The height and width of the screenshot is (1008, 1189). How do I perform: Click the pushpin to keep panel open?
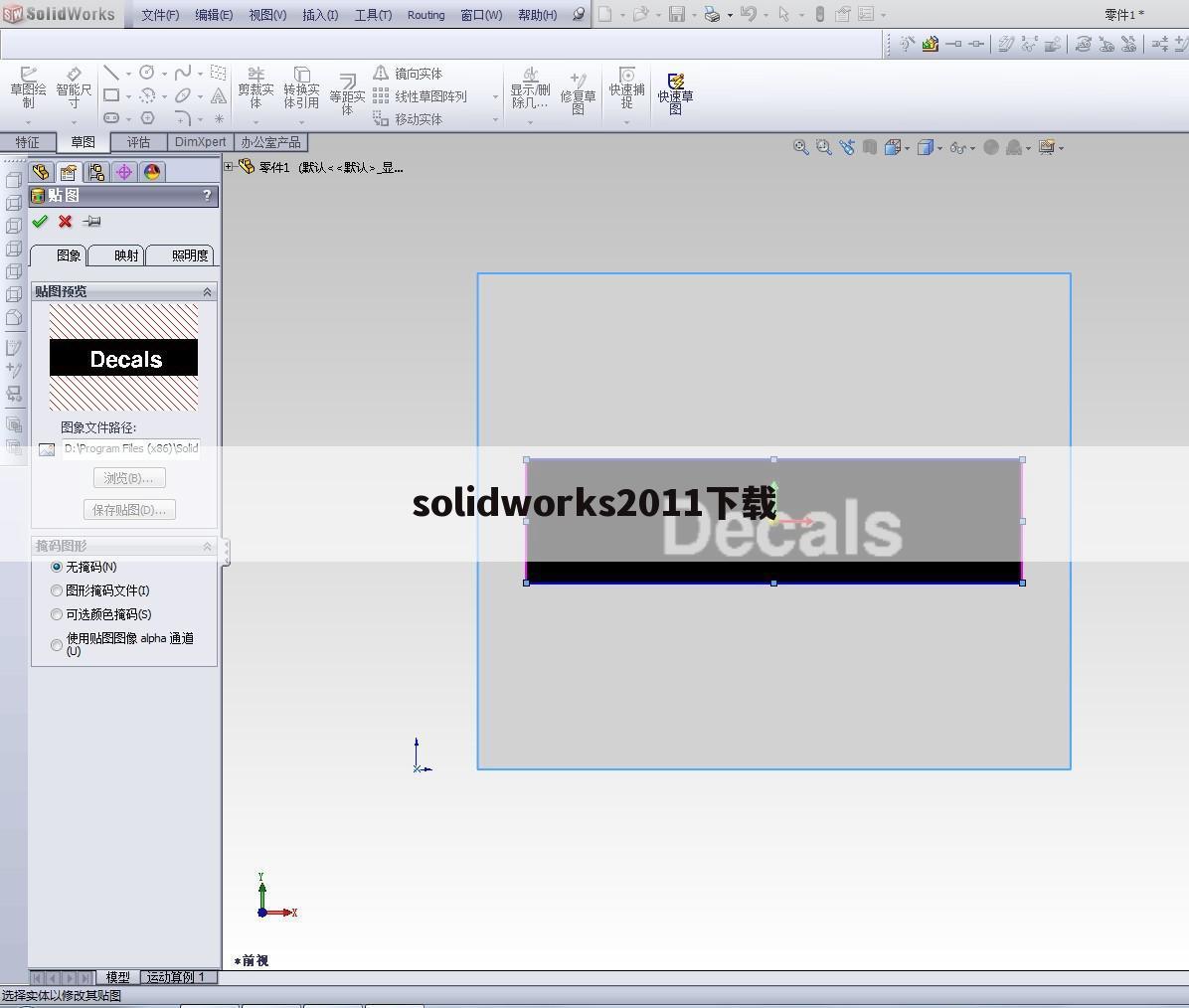coord(91,222)
